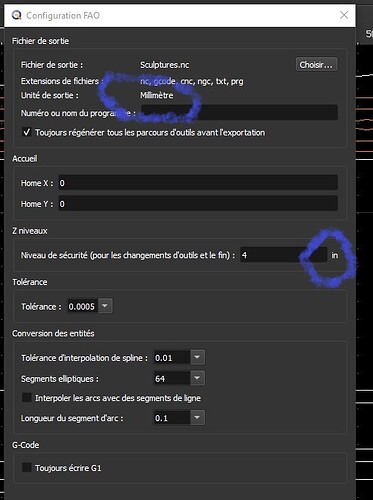The height and width of the screenshot is (500, 373).
Task: Click the QCAD icon in the title bar
Action: tap(16, 15)
